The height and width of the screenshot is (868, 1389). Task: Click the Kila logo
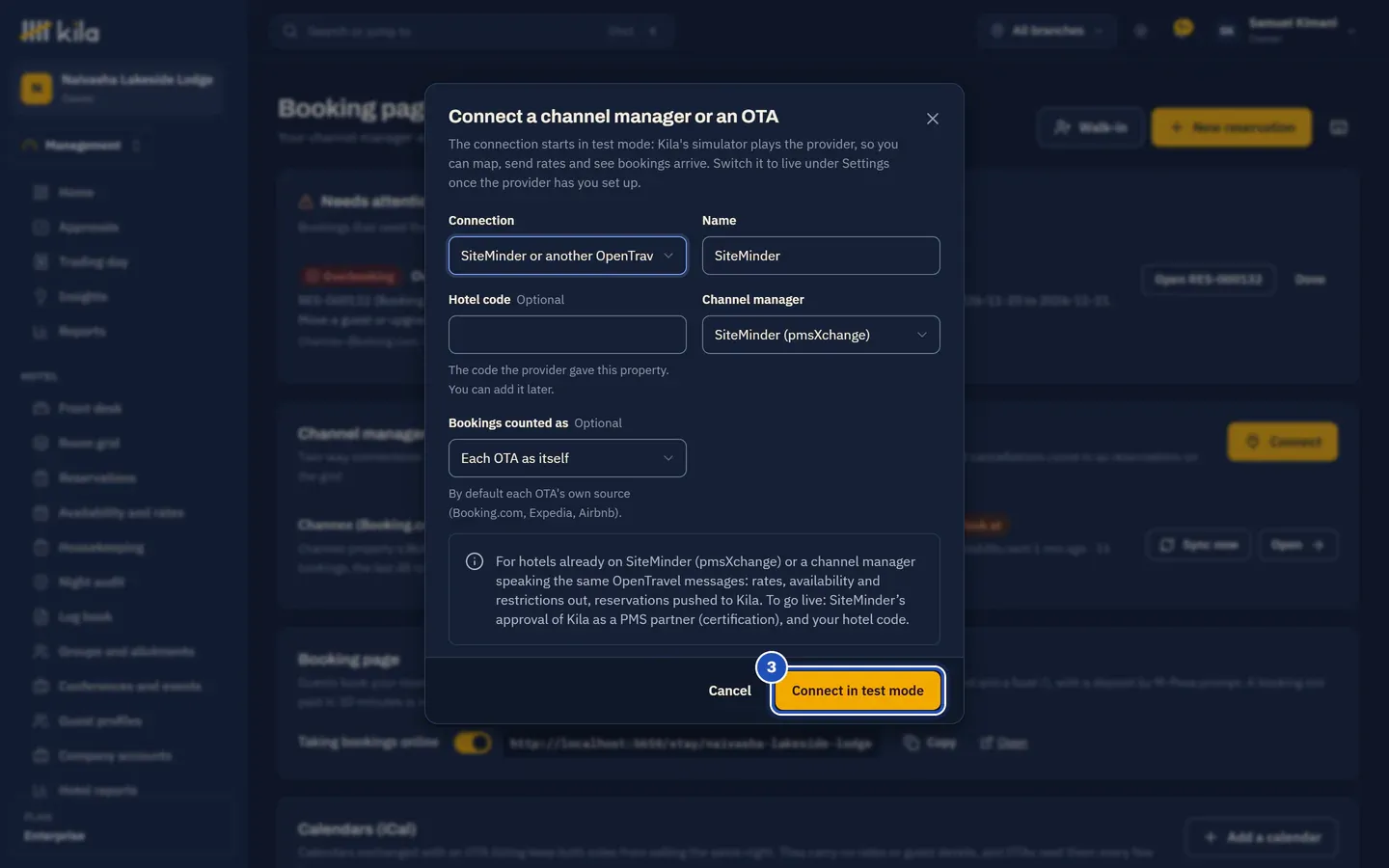[x=60, y=32]
